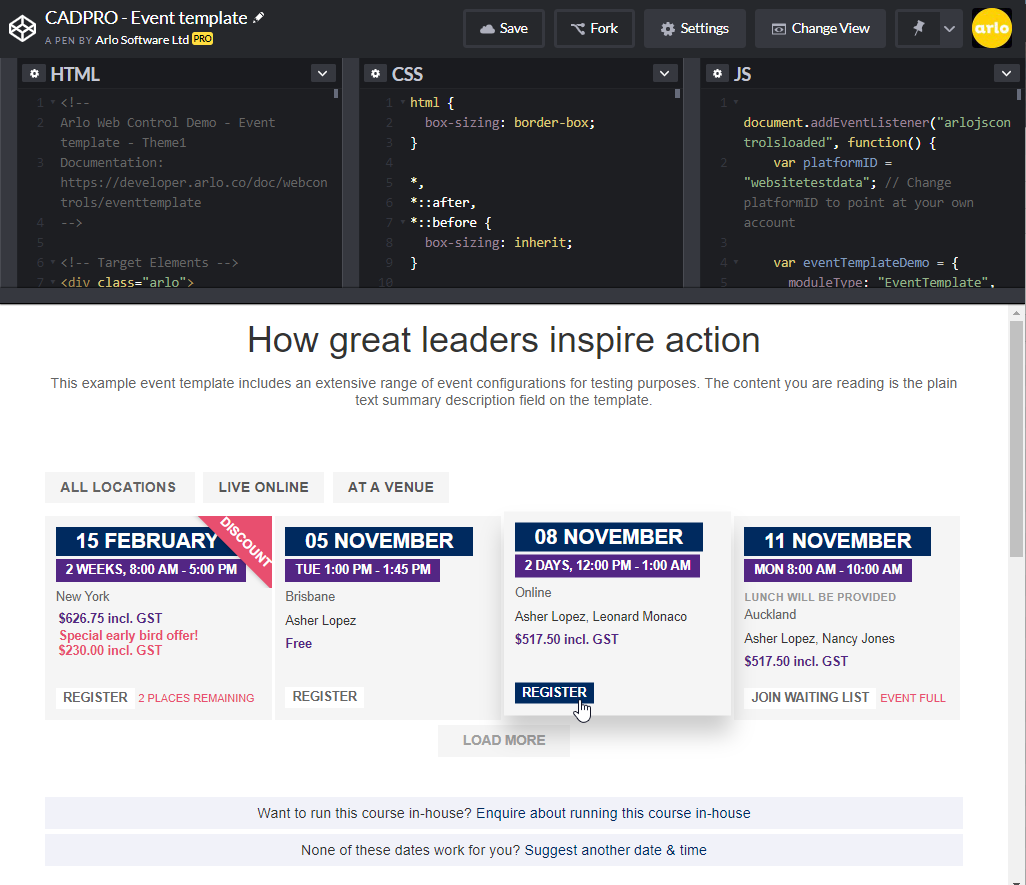
Task: Register for the 08 November event
Action: (554, 692)
